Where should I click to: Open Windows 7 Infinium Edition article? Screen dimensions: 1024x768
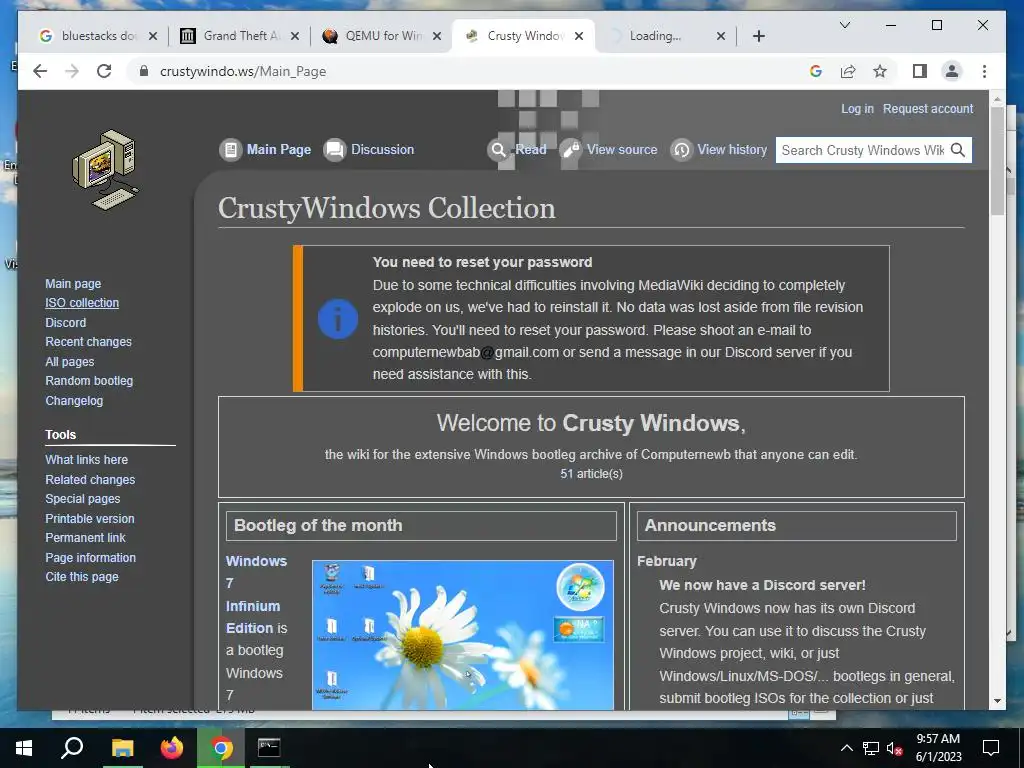coord(256,594)
